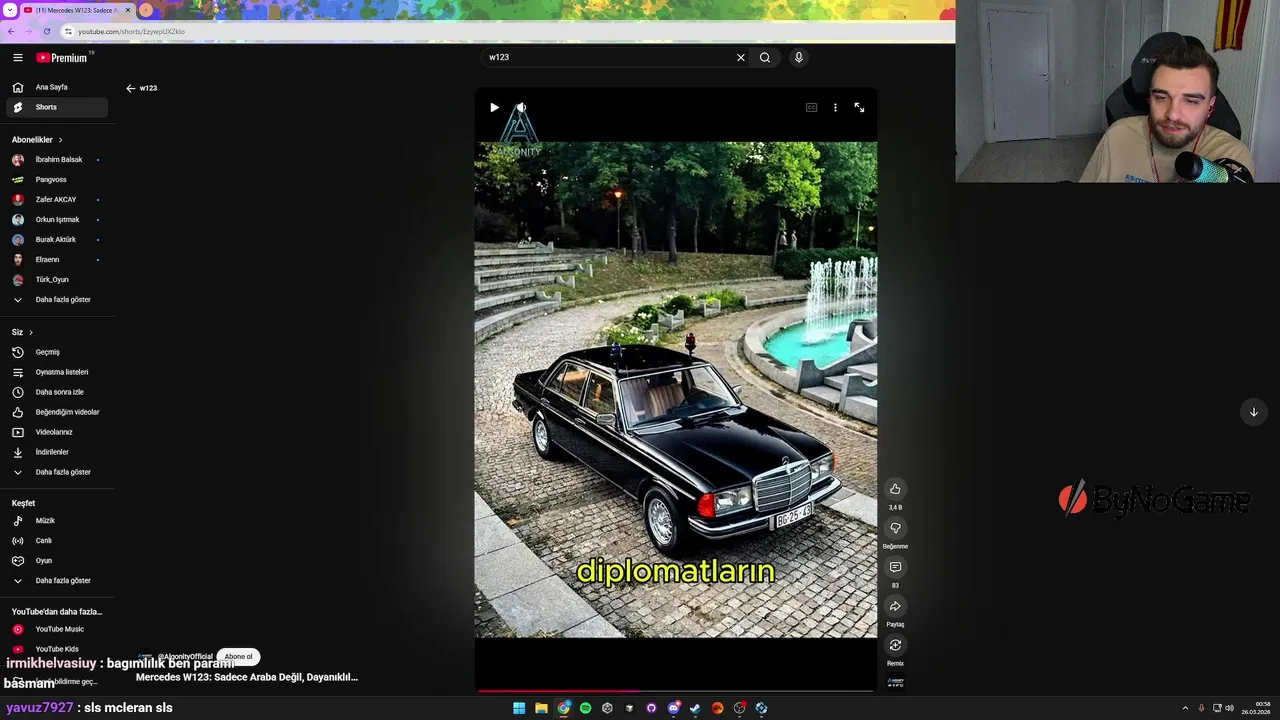Open Türk_Oyun channel
This screenshot has height=720, width=1280.
click(57, 280)
